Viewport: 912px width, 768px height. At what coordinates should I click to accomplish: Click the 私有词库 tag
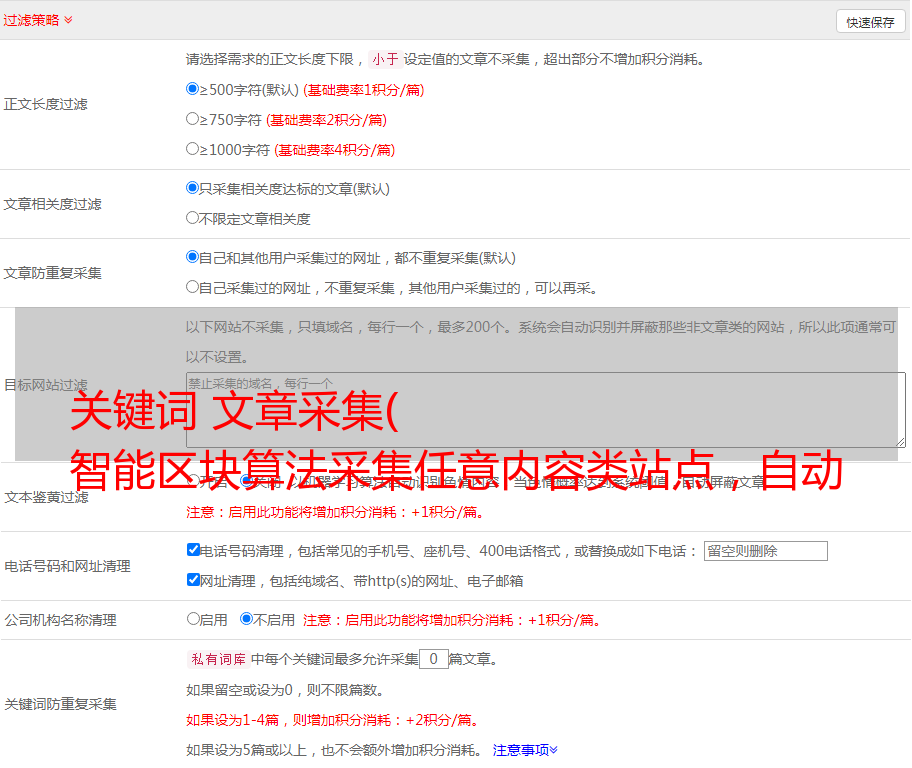coord(219,659)
